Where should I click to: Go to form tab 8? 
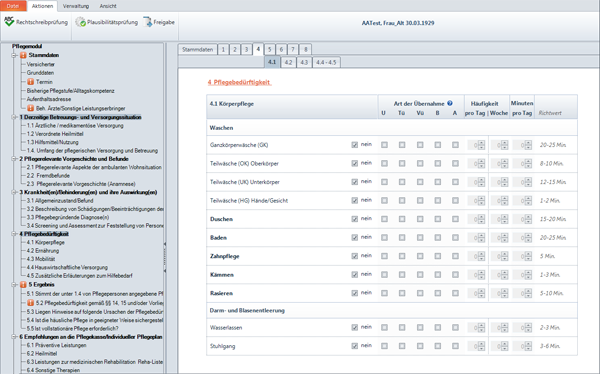(305, 49)
